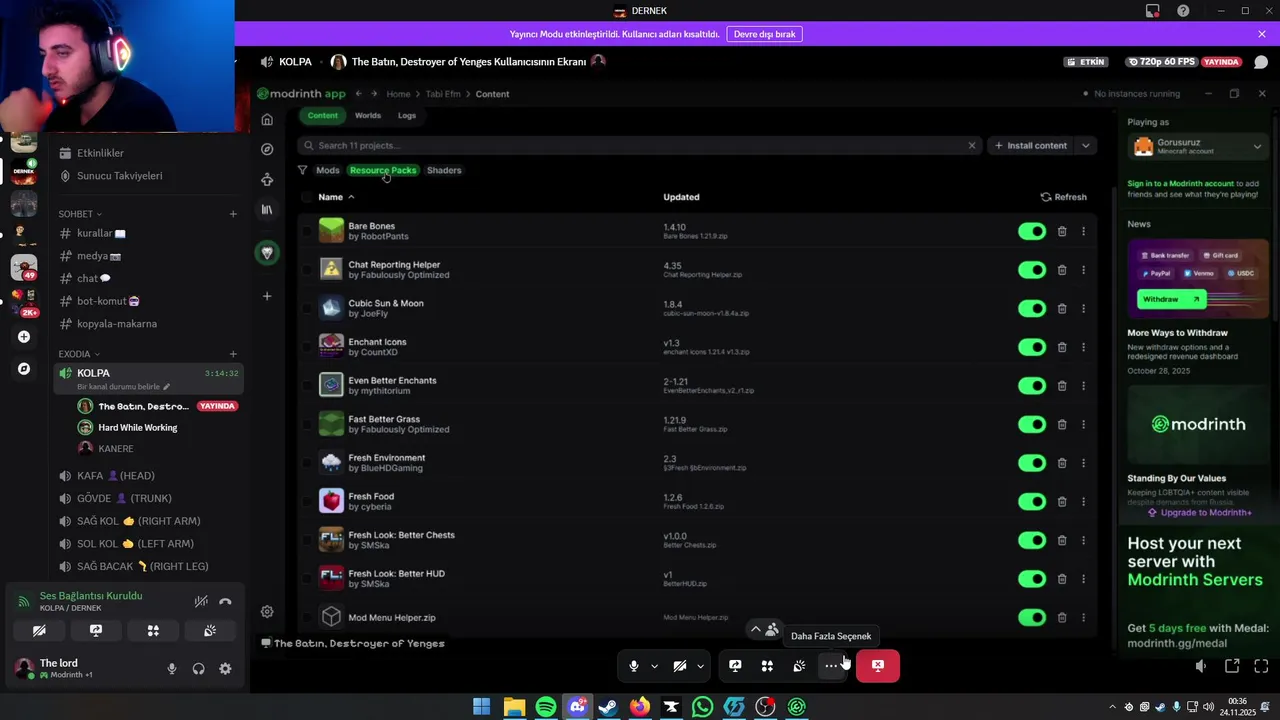The image size is (1280, 720).
Task: Open Modrinth discover compass icon
Action: point(267,149)
